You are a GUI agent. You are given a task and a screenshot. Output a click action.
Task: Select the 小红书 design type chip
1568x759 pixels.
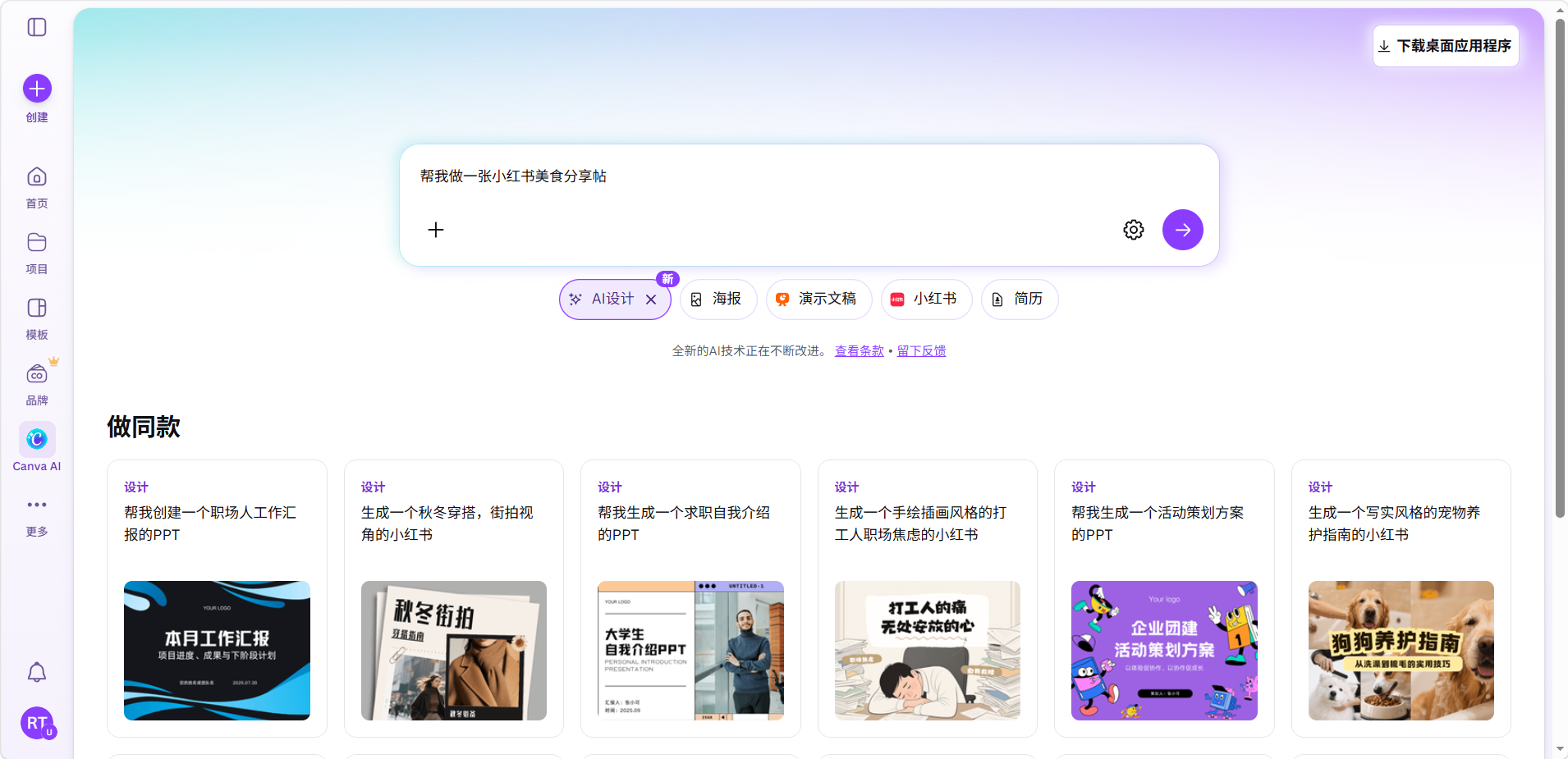(x=925, y=299)
